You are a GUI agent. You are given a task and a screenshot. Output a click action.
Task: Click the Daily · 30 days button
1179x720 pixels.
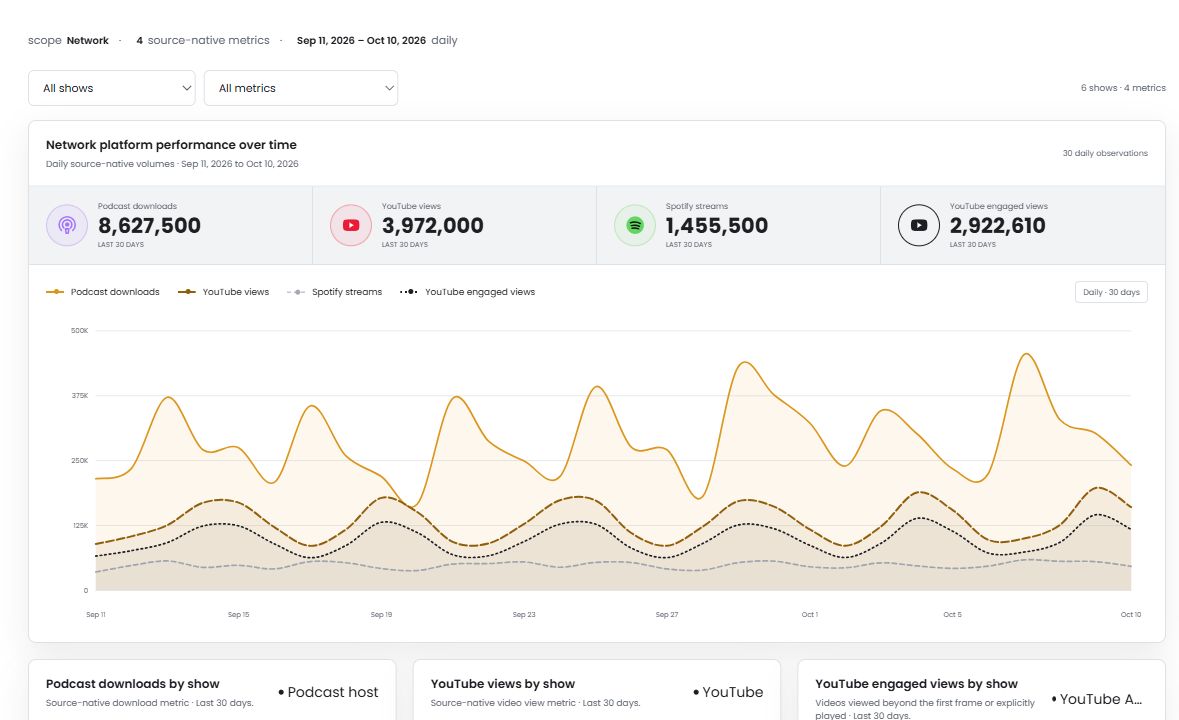click(1111, 292)
